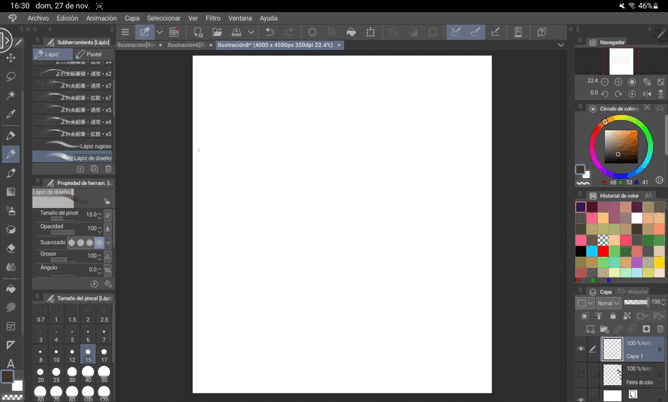Click the Navegador canvas thumbnail

[x=621, y=61]
